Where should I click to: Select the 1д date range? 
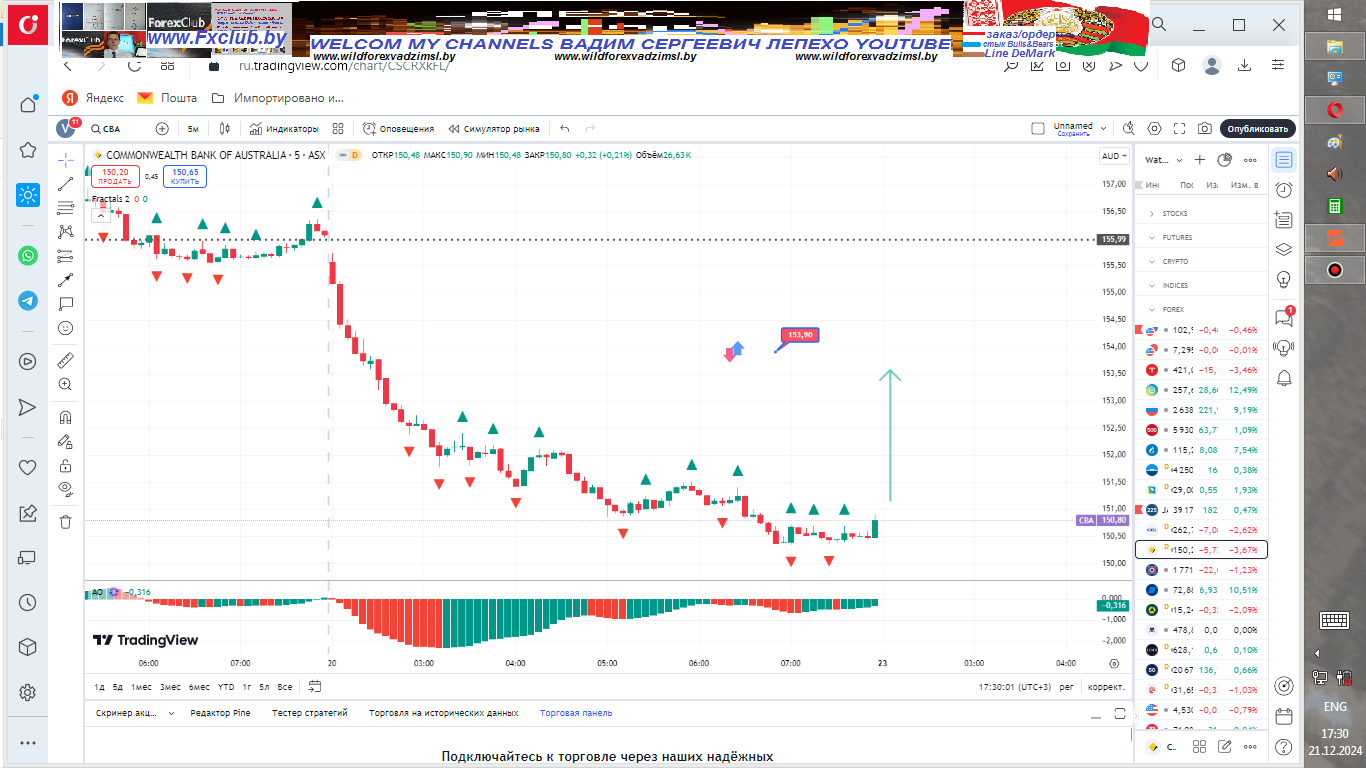click(x=99, y=687)
